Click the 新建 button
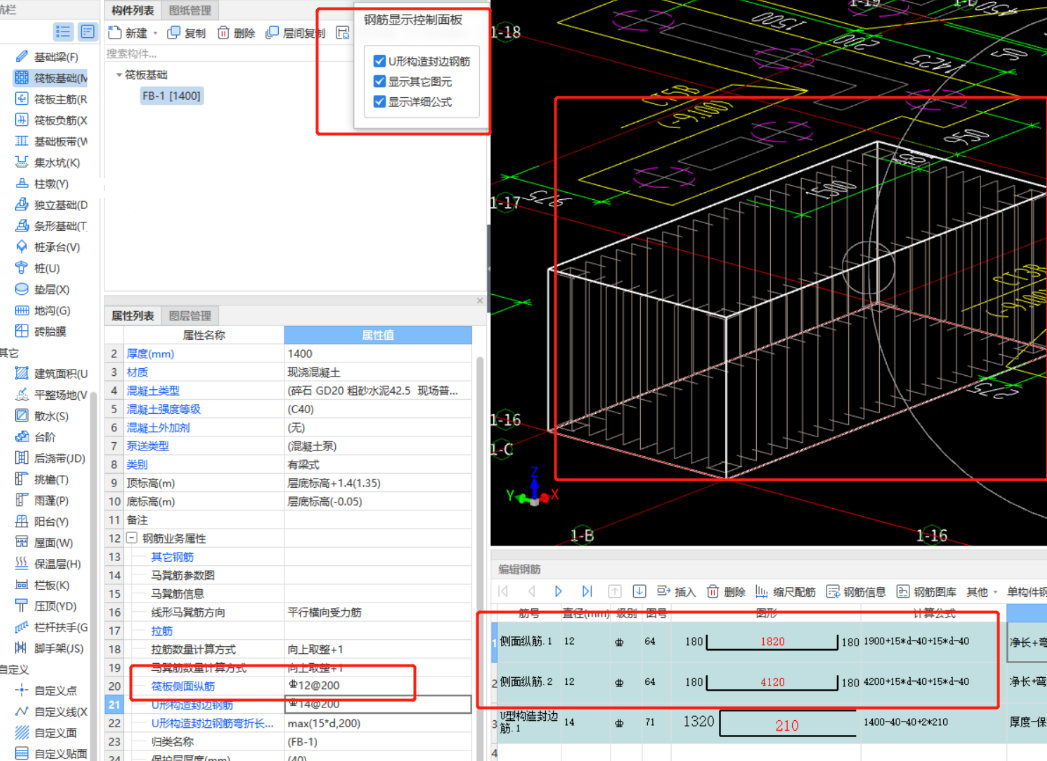Screen dimensions: 1047x761 point(128,33)
